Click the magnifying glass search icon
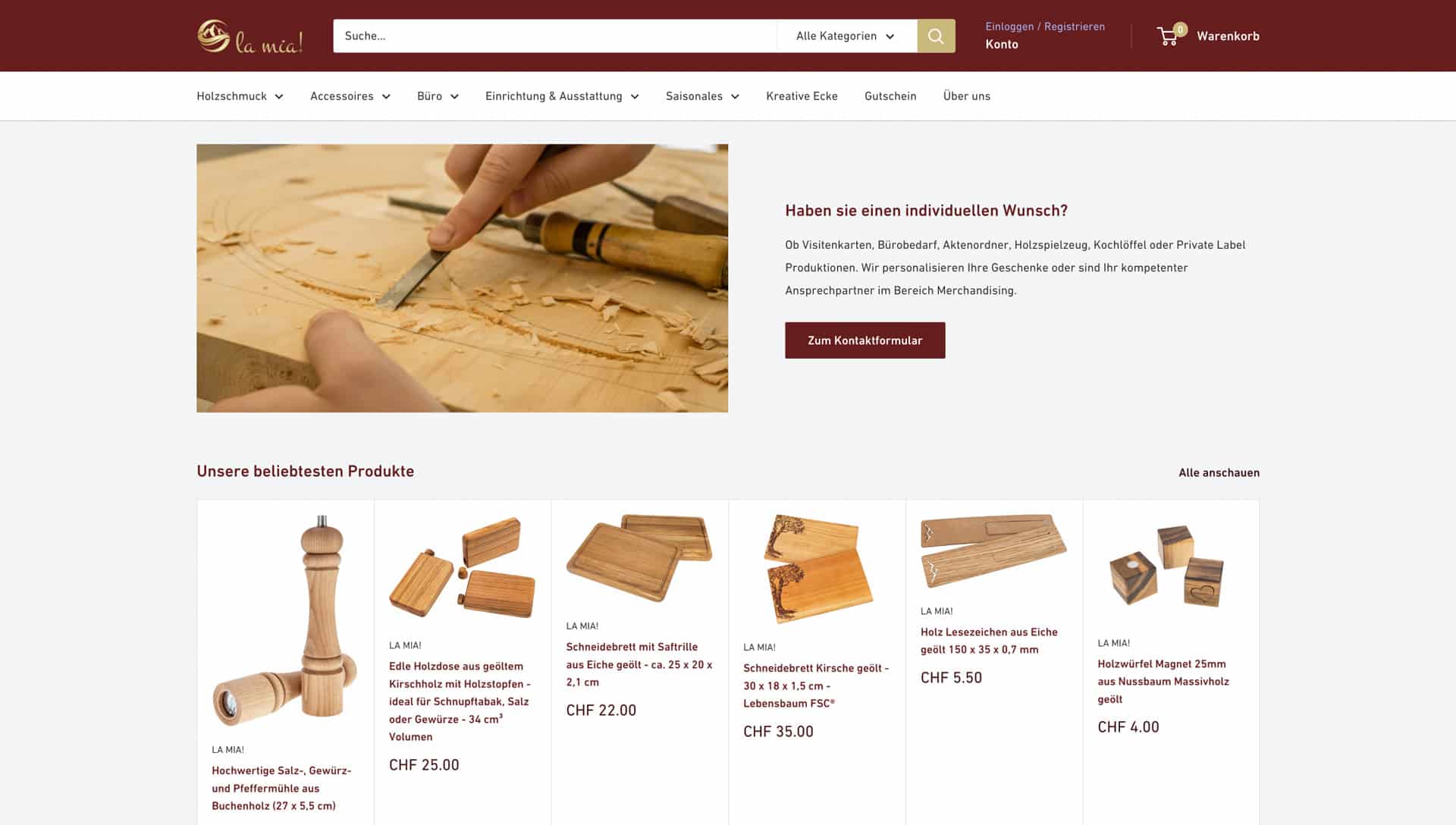 pos(936,36)
